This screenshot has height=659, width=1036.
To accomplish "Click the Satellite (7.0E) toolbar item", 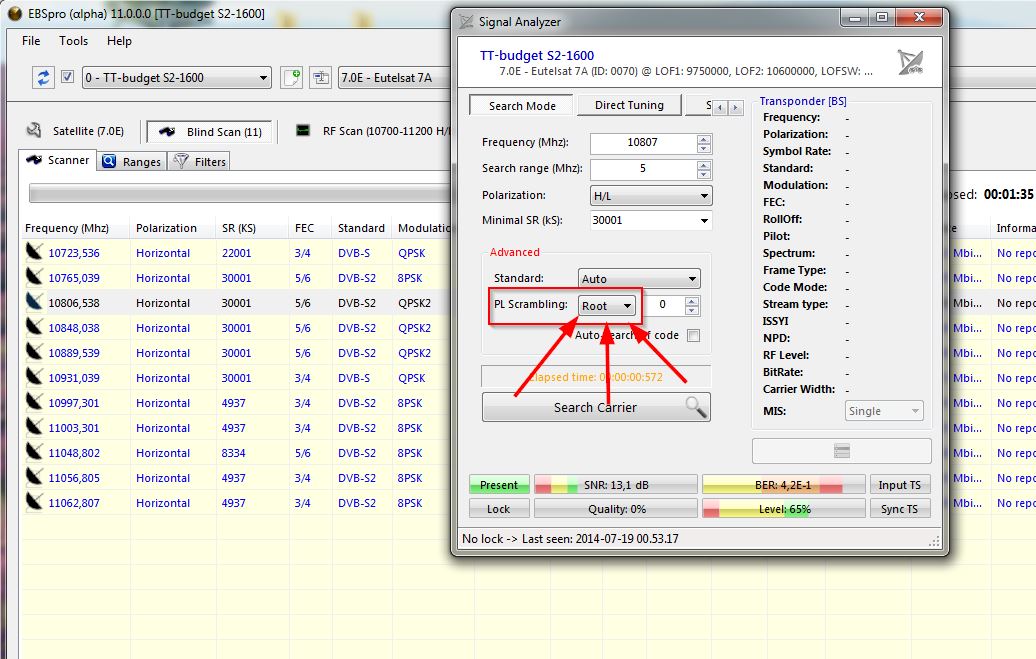I will 75,131.
